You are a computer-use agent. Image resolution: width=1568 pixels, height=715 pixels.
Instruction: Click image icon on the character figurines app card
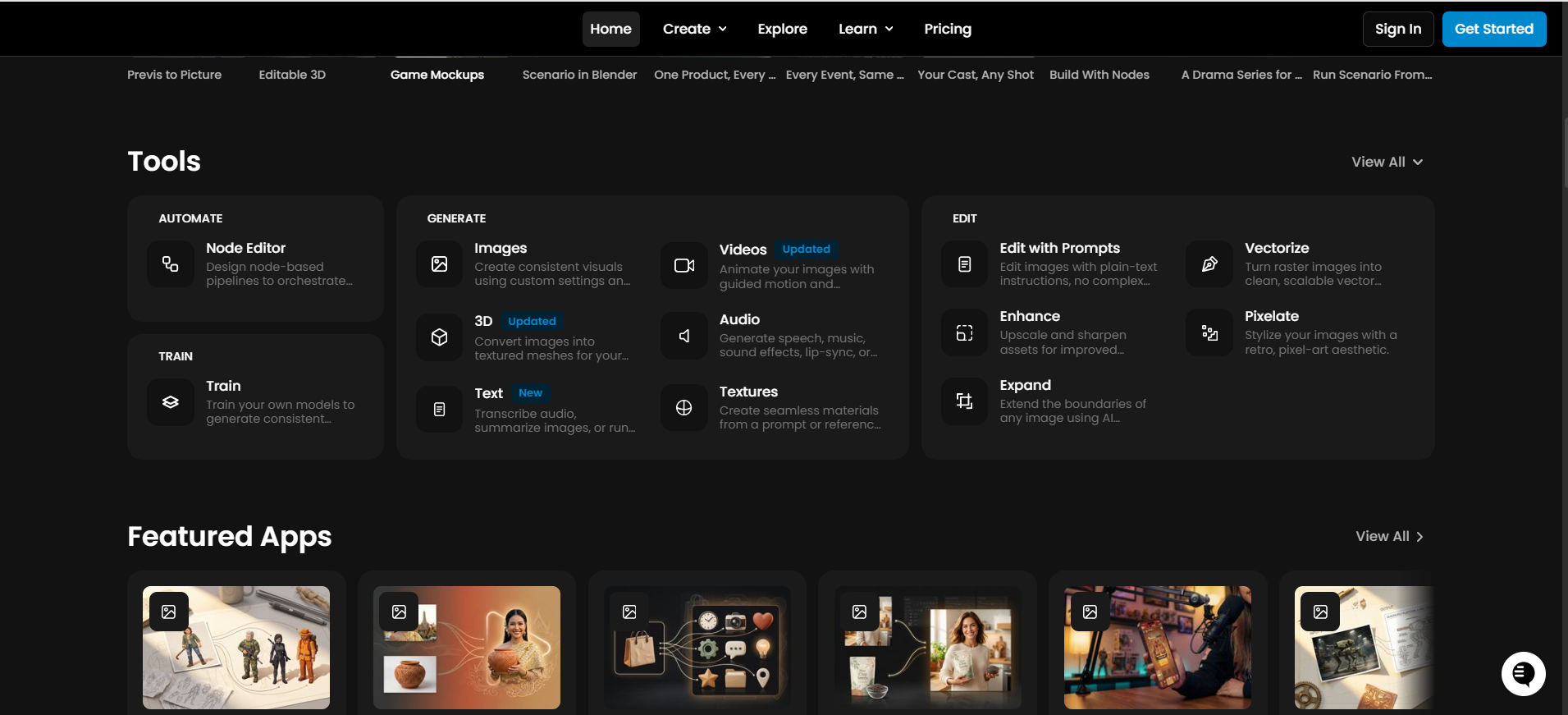169,612
